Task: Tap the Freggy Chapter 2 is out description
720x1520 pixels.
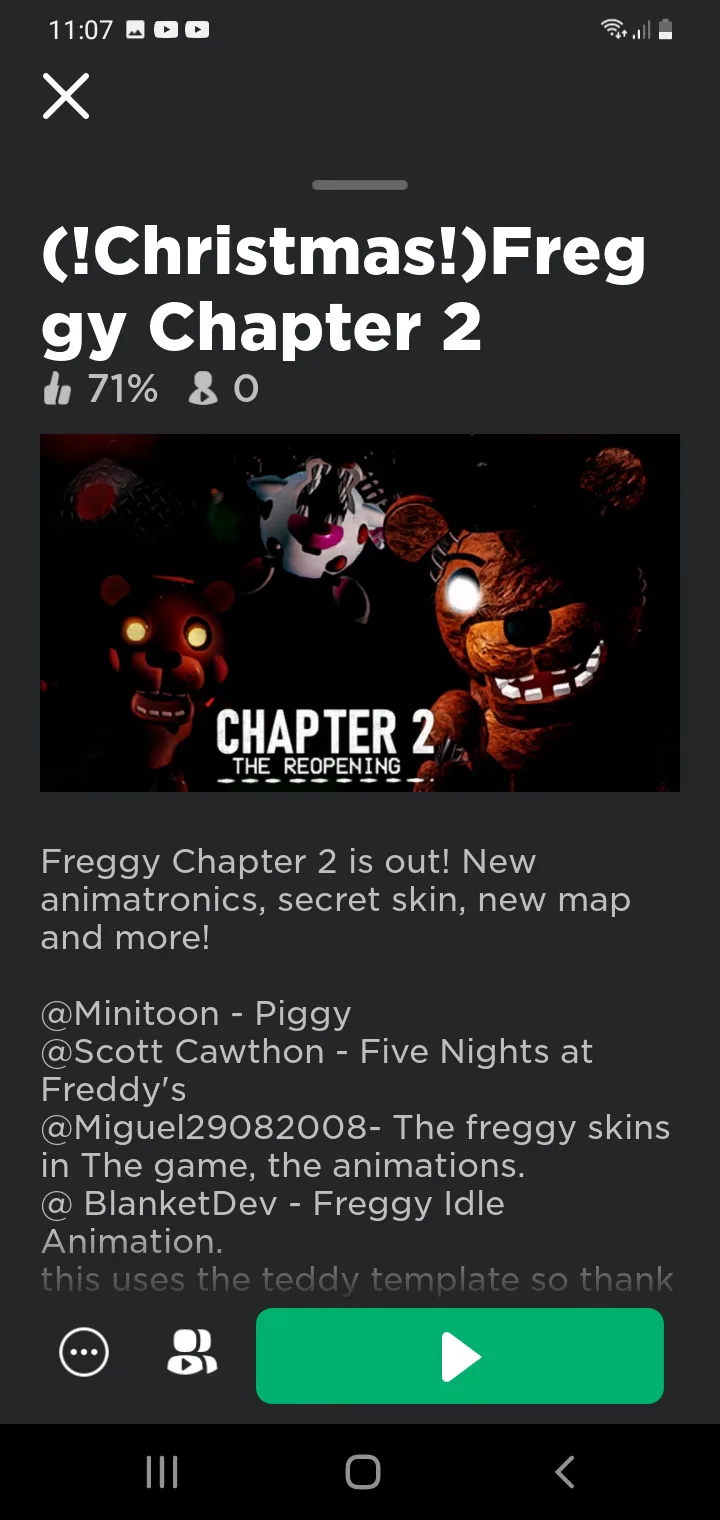Action: [336, 900]
